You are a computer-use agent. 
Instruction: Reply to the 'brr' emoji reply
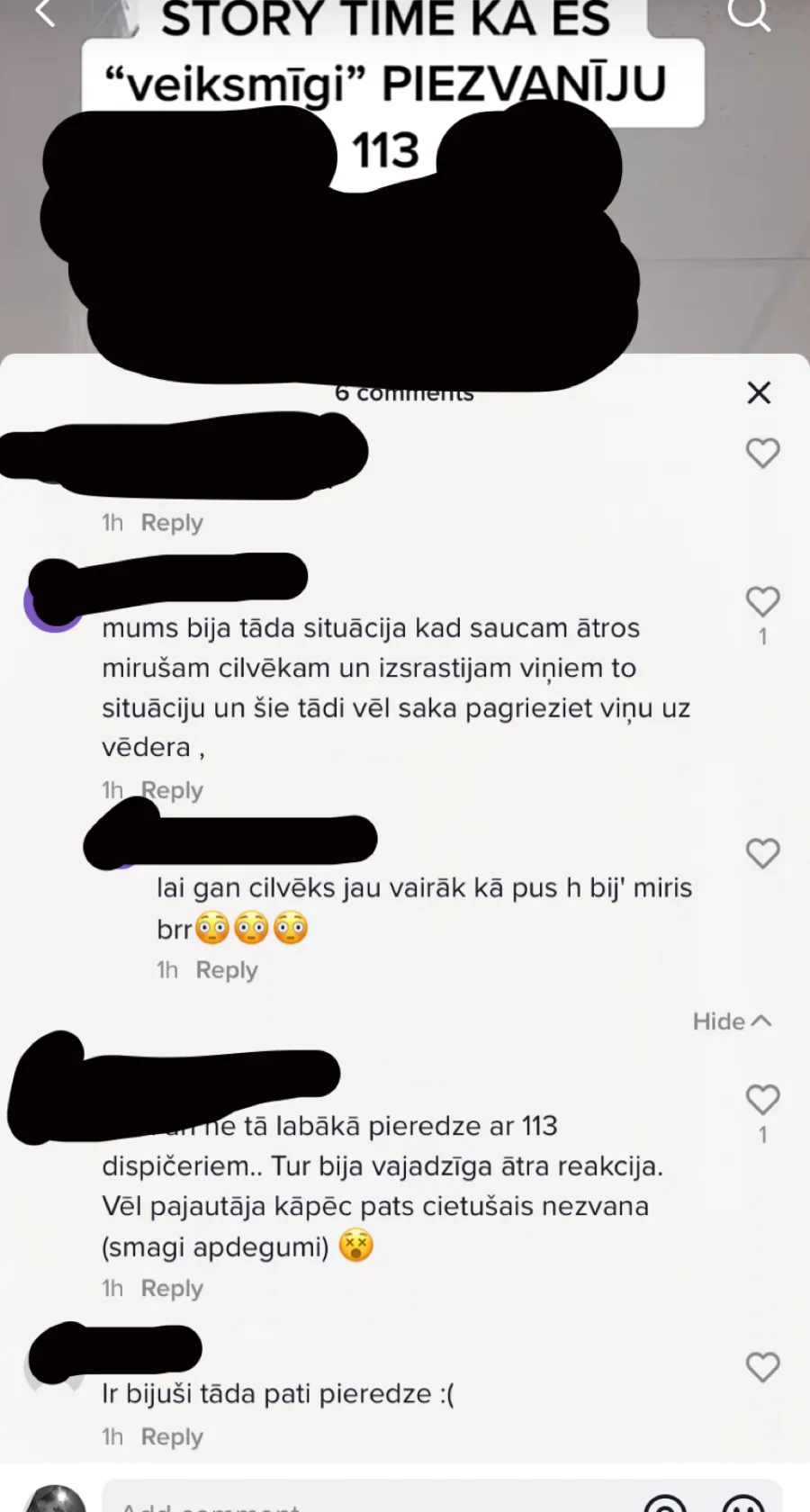(x=227, y=970)
